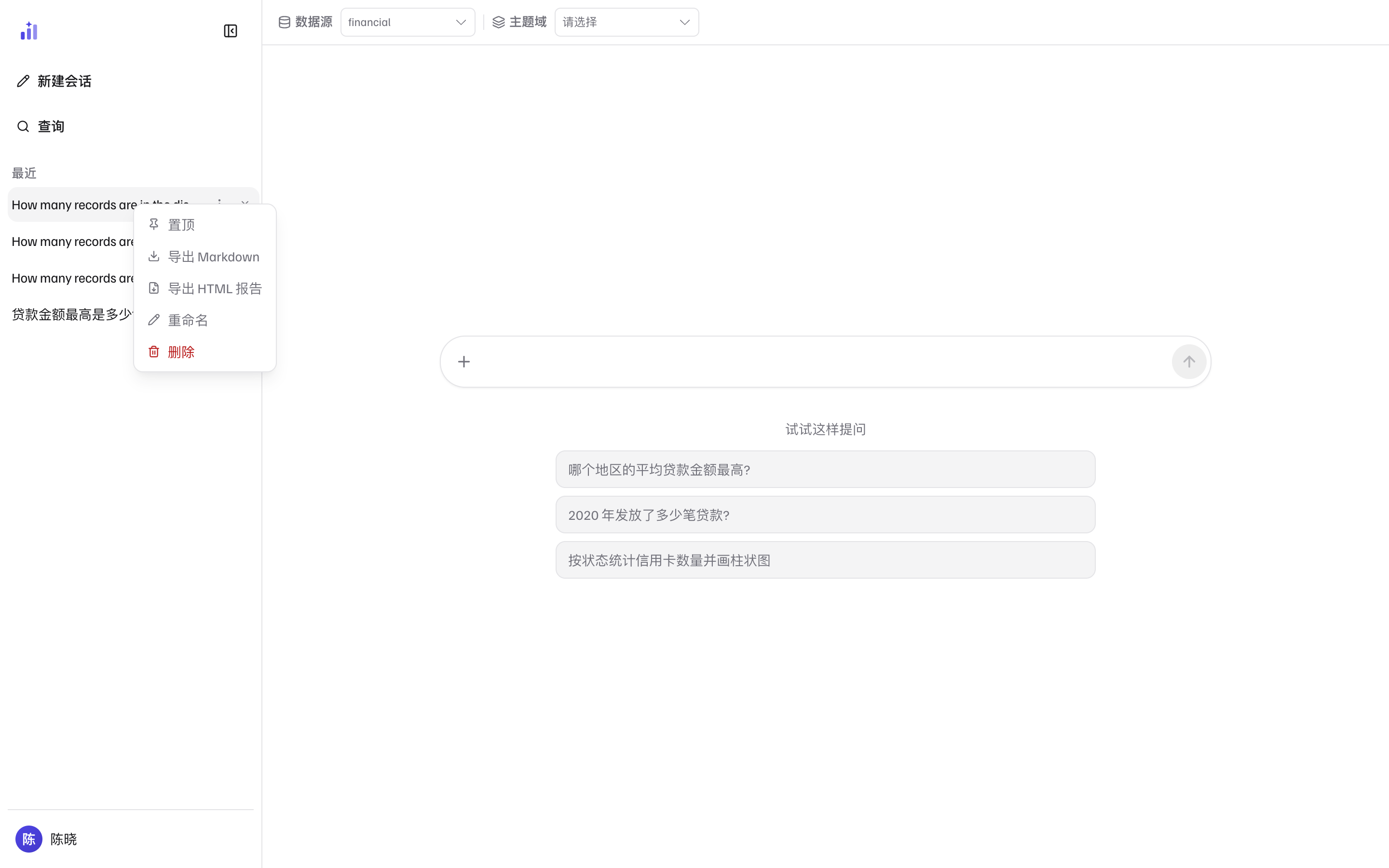Open the 查询 search item

[x=40, y=126]
